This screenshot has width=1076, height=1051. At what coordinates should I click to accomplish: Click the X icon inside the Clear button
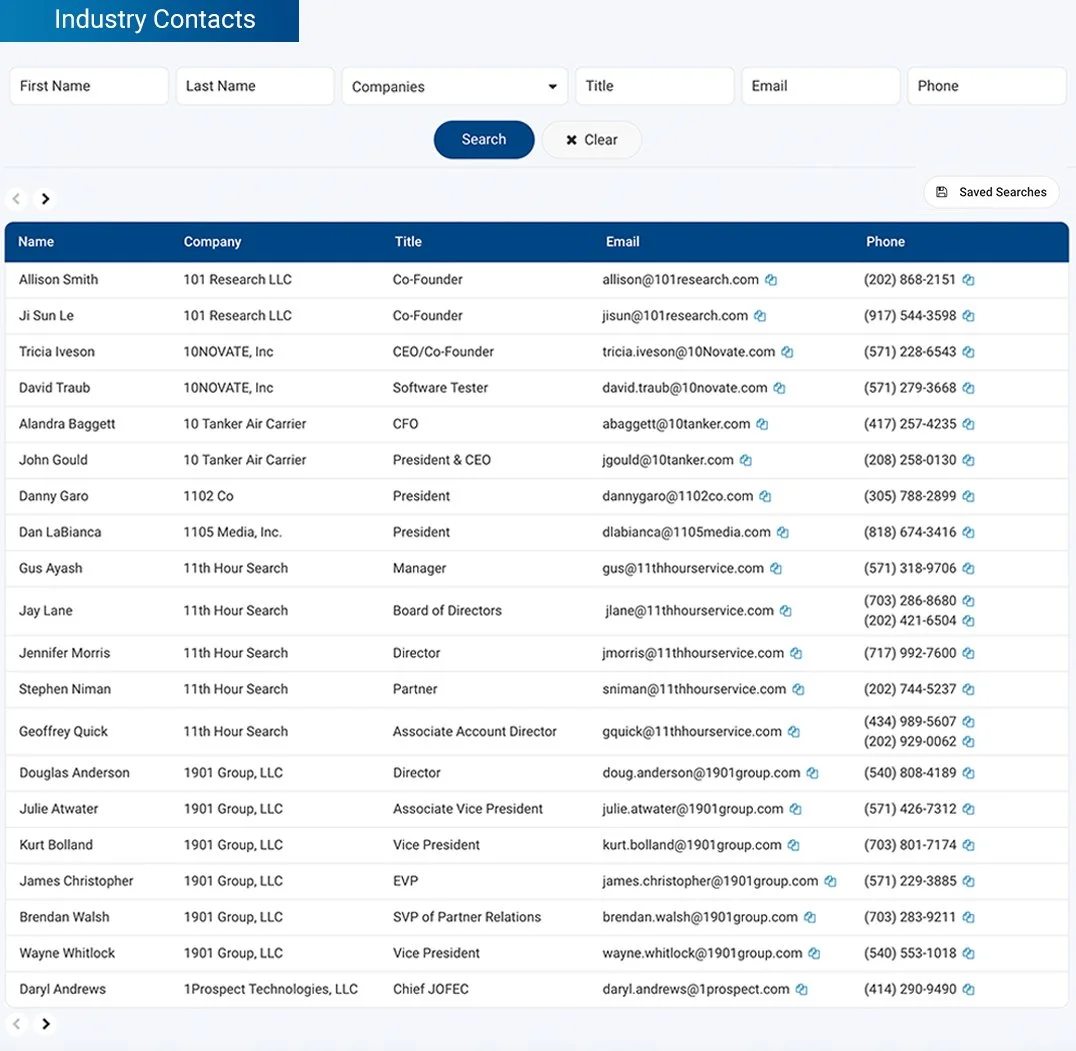pos(570,140)
